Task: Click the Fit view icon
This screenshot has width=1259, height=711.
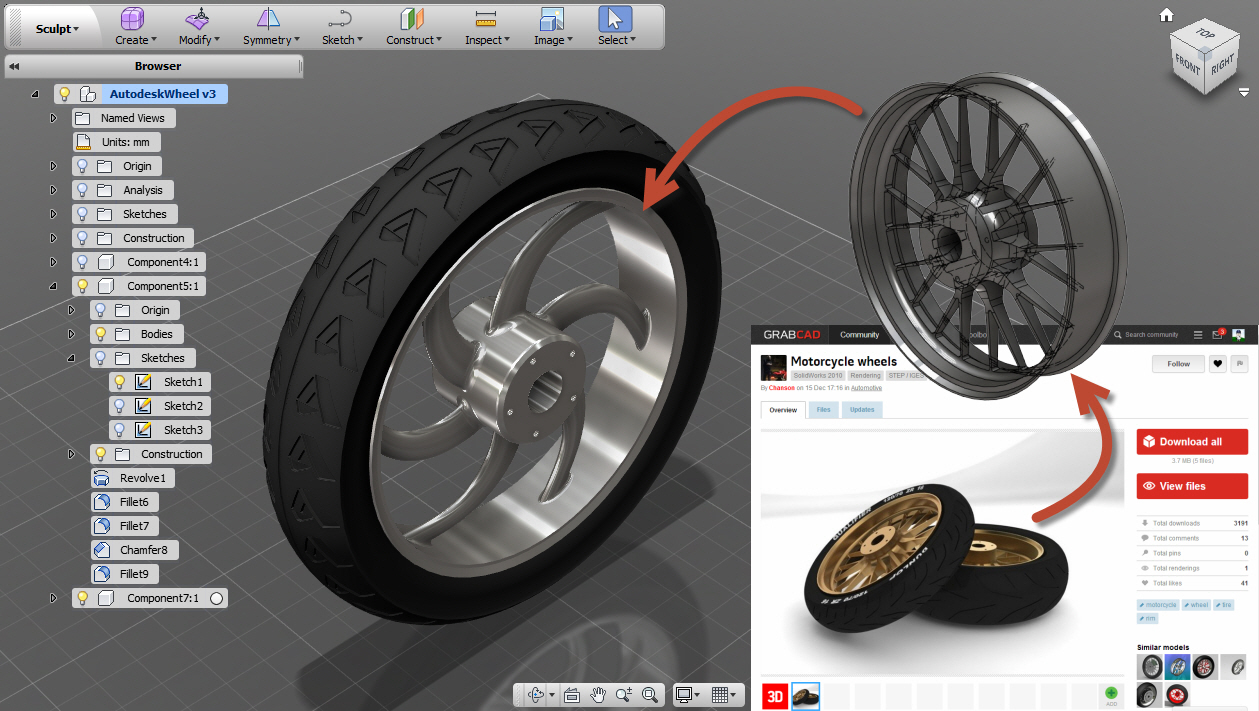Action: (x=649, y=696)
